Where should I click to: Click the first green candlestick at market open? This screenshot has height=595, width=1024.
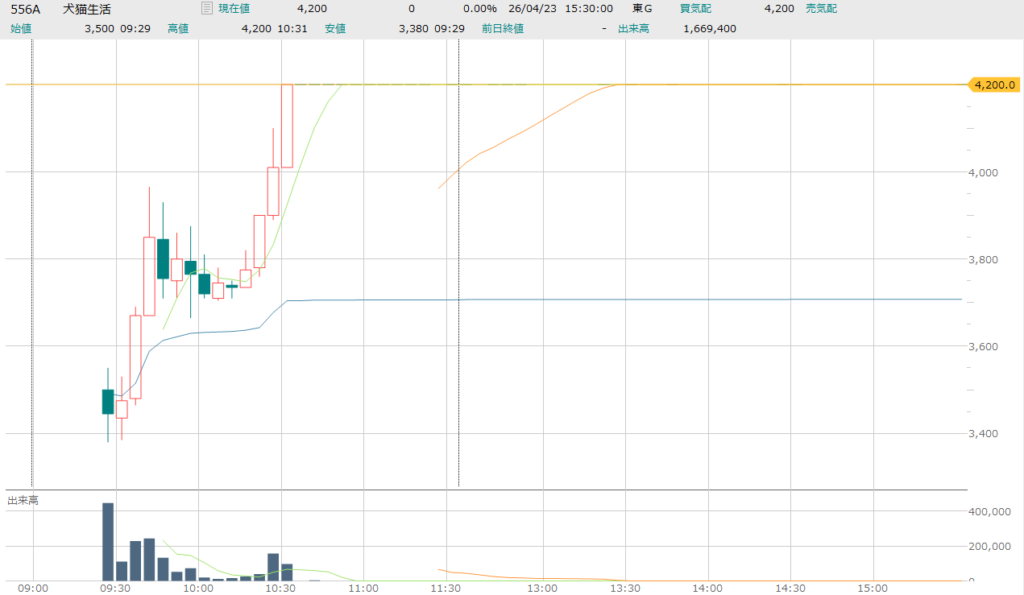[x=108, y=401]
